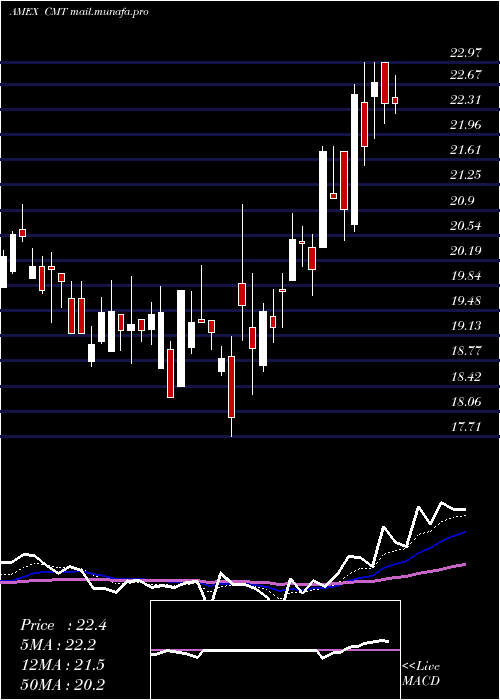Click the last red candlestick on the right

click(395, 100)
